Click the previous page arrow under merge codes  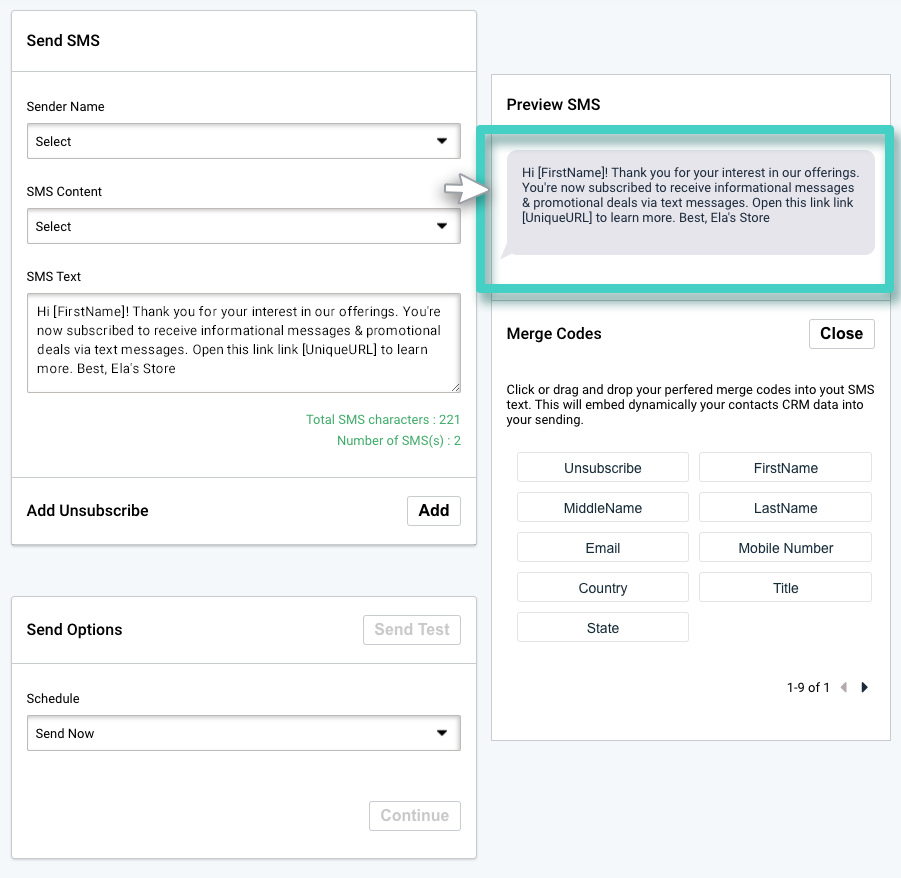(843, 687)
